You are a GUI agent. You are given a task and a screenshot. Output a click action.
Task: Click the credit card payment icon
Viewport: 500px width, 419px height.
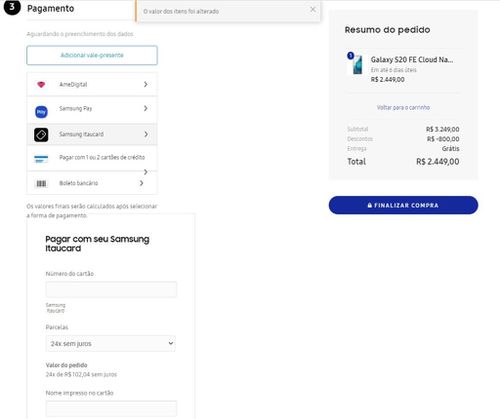click(41, 159)
